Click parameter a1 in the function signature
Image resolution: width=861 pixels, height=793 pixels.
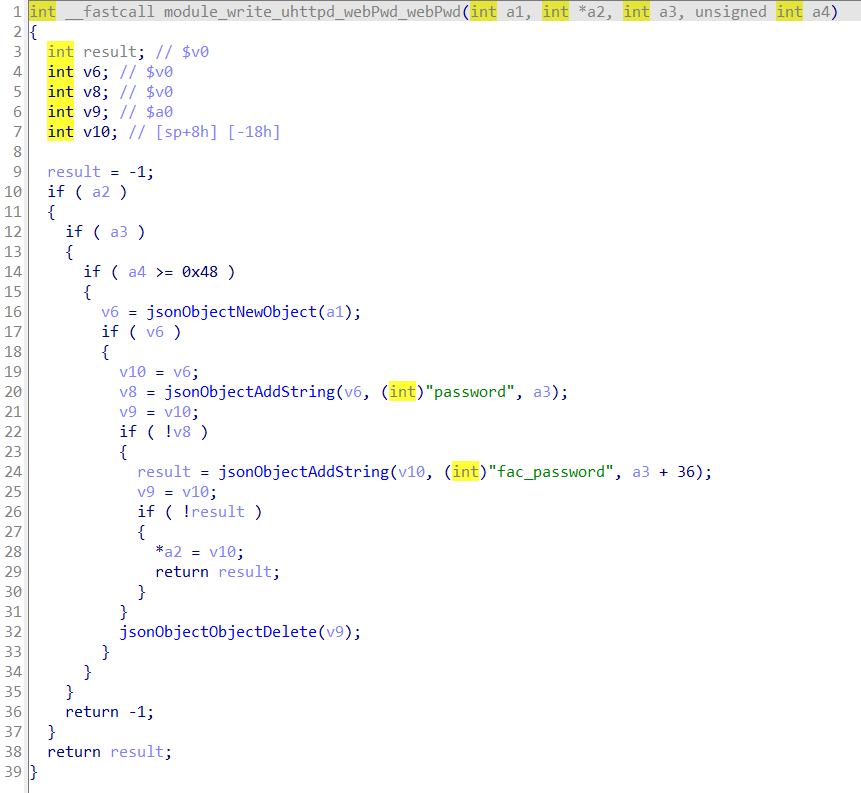coord(515,12)
